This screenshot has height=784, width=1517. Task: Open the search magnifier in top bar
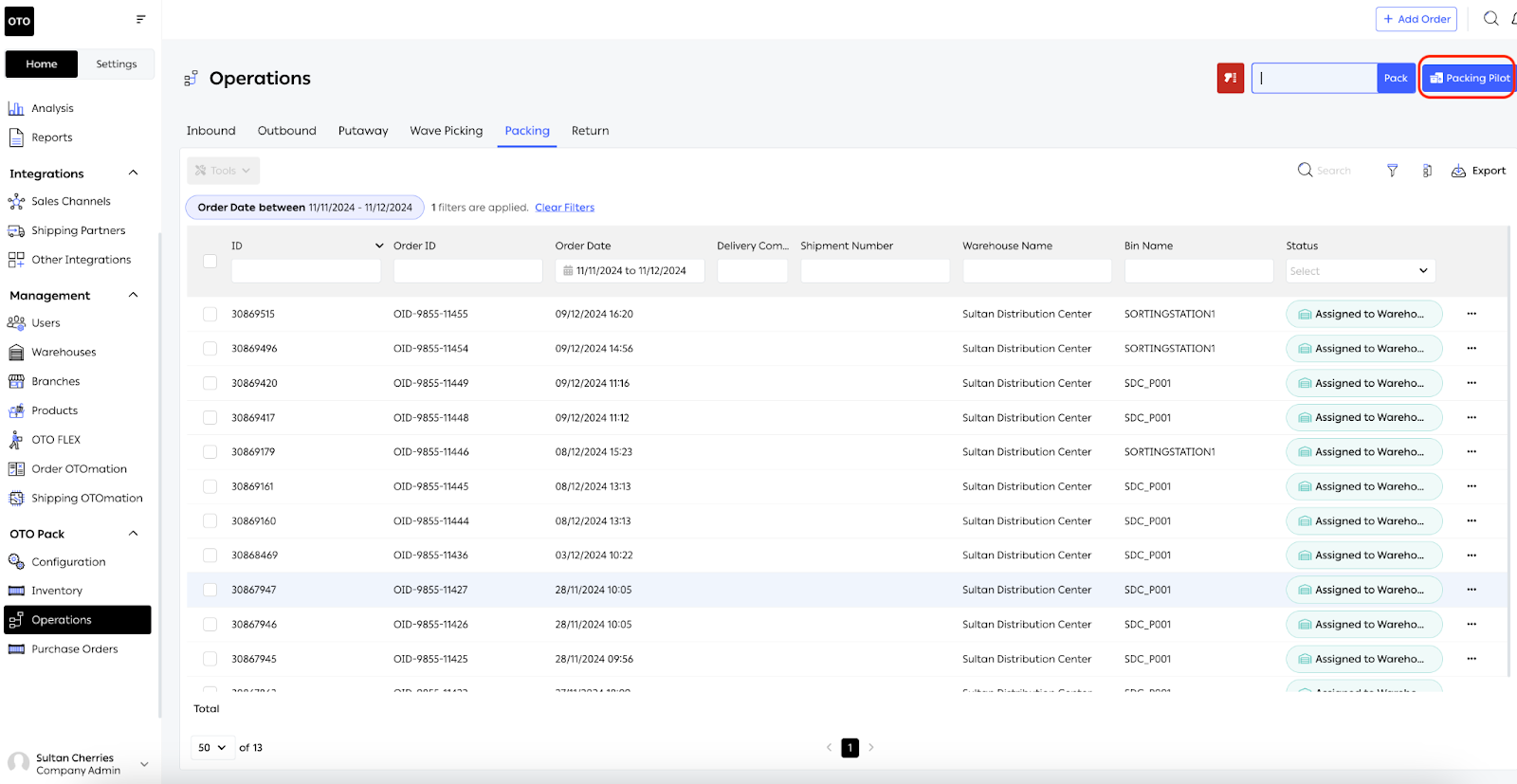[x=1490, y=18]
